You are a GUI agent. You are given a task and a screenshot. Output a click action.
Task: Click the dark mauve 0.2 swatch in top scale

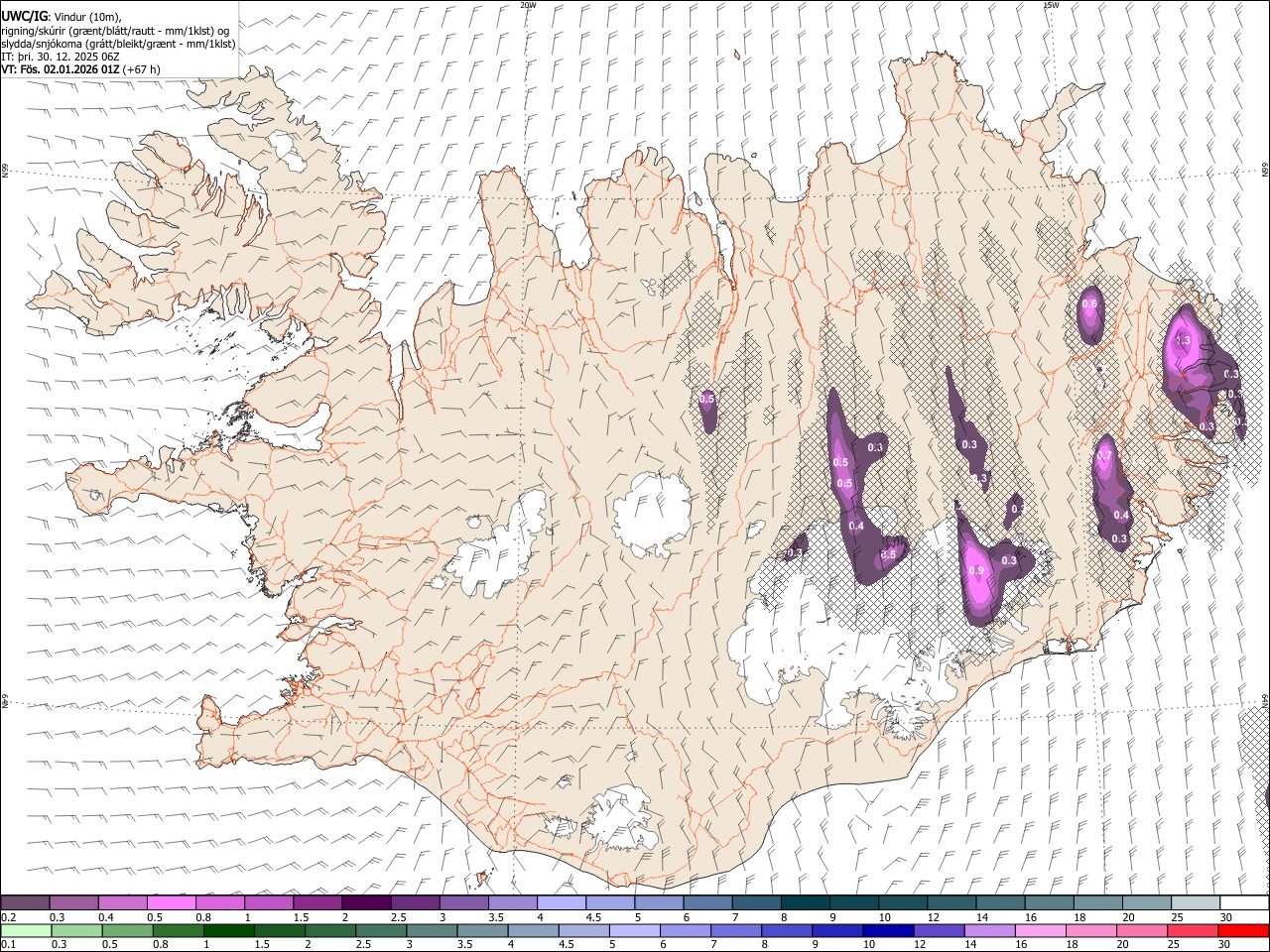coord(26,902)
